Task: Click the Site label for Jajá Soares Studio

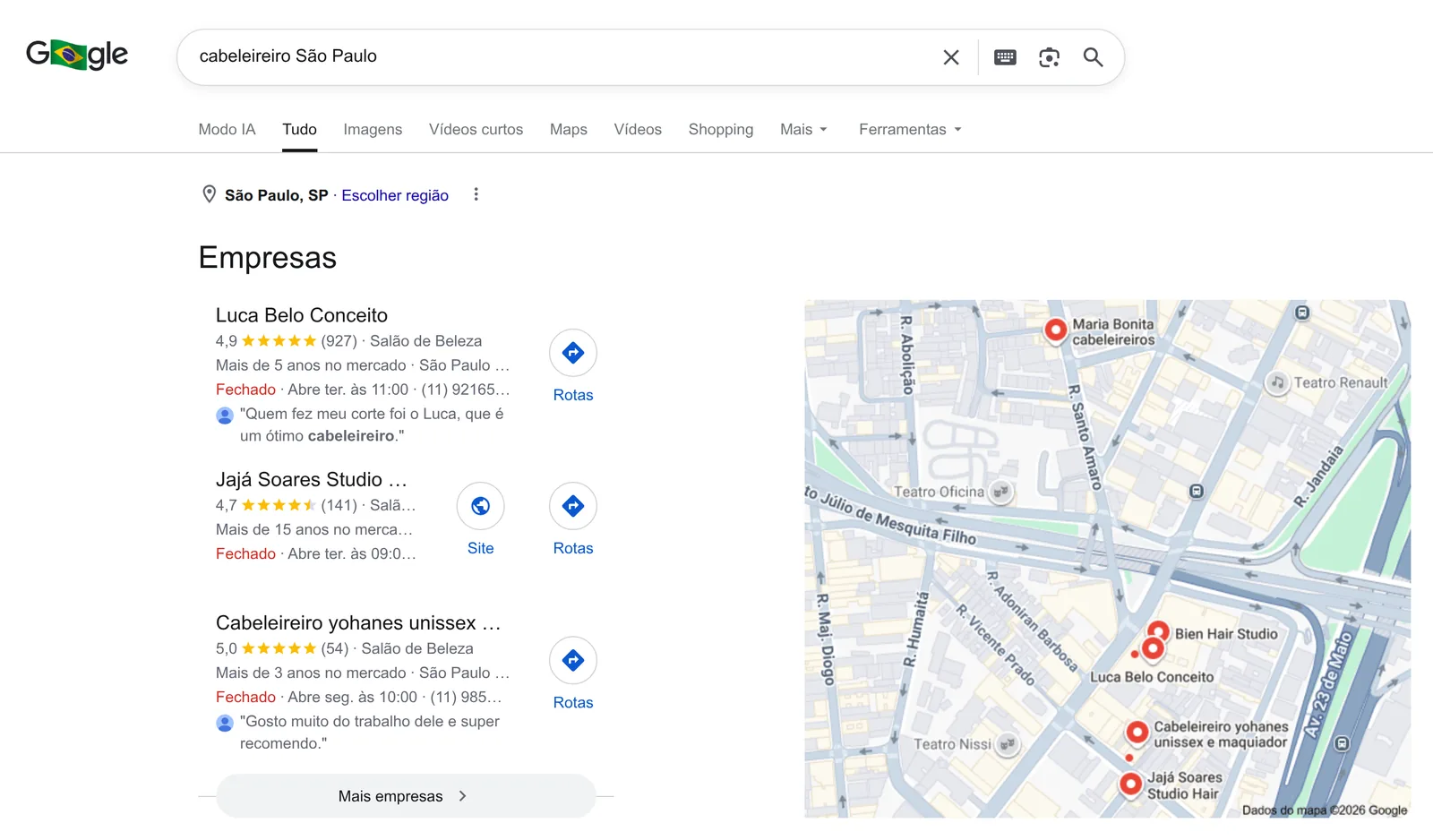Action: tap(481, 548)
